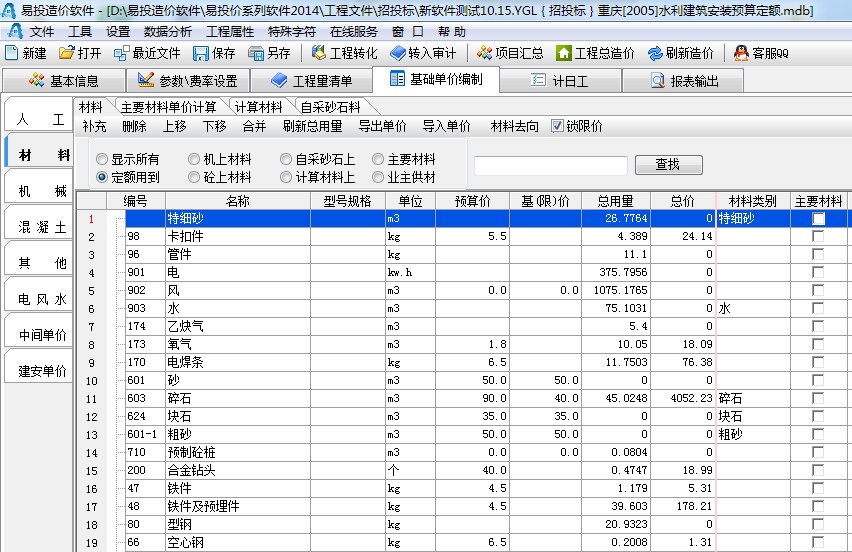Select the 显示所有 radio button
The height and width of the screenshot is (552, 852).
(102, 159)
